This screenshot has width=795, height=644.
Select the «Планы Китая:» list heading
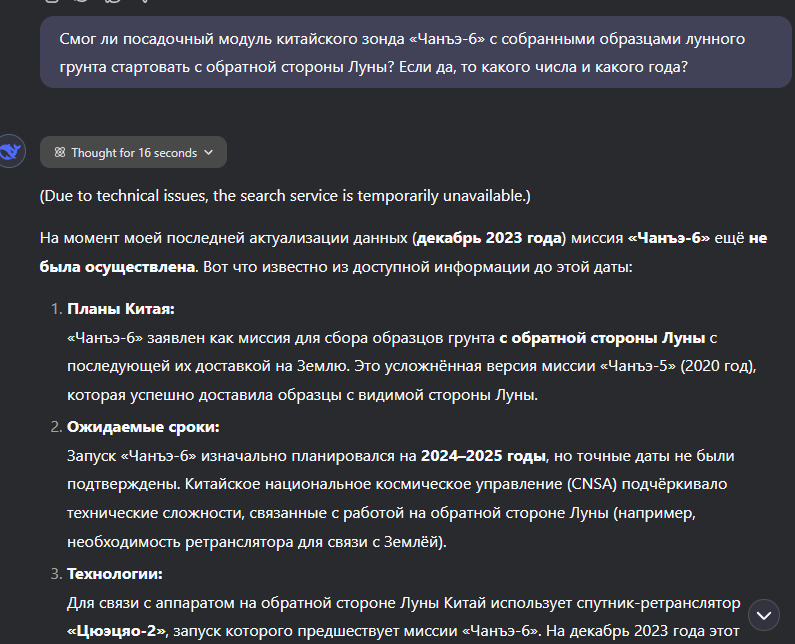(x=120, y=309)
